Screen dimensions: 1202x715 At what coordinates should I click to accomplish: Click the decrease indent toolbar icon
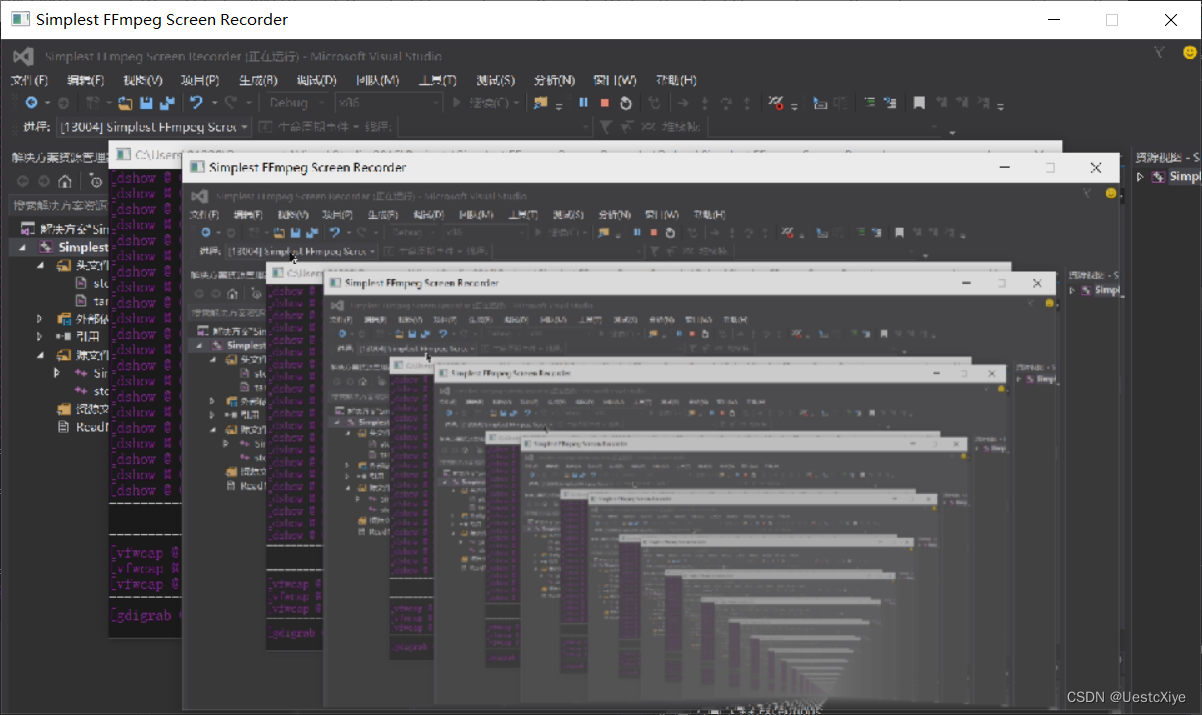869,103
